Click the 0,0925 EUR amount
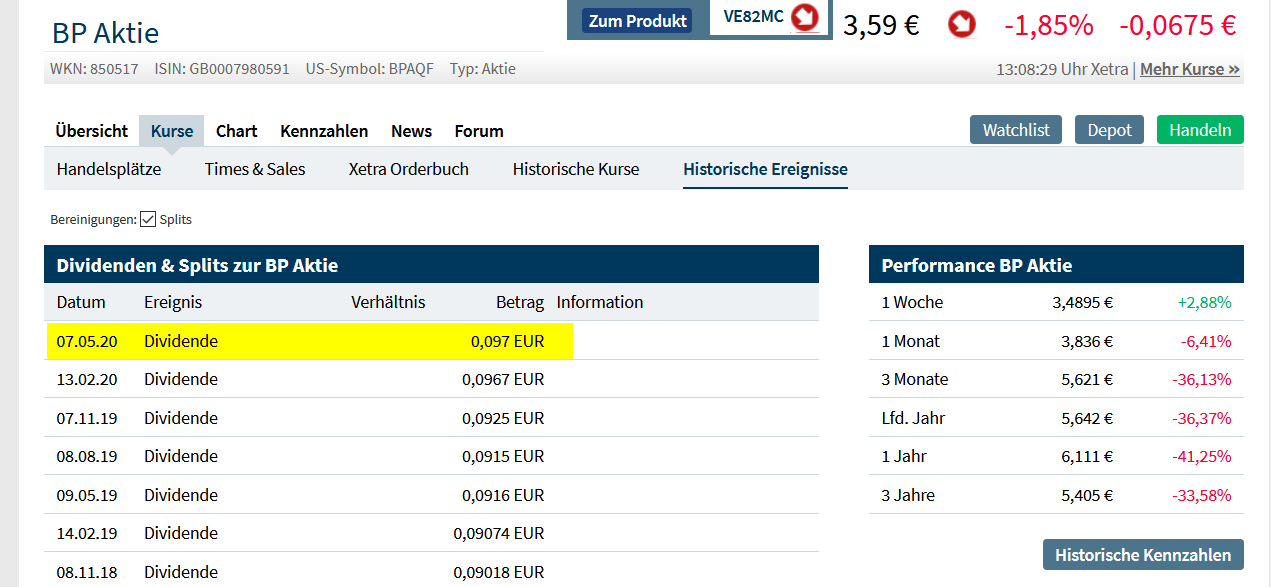 click(503, 418)
